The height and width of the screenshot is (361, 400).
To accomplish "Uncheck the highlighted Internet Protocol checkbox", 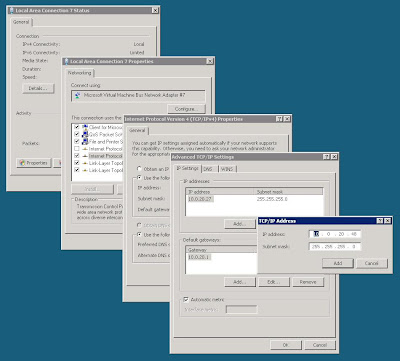I will pyautogui.click(x=77, y=156).
